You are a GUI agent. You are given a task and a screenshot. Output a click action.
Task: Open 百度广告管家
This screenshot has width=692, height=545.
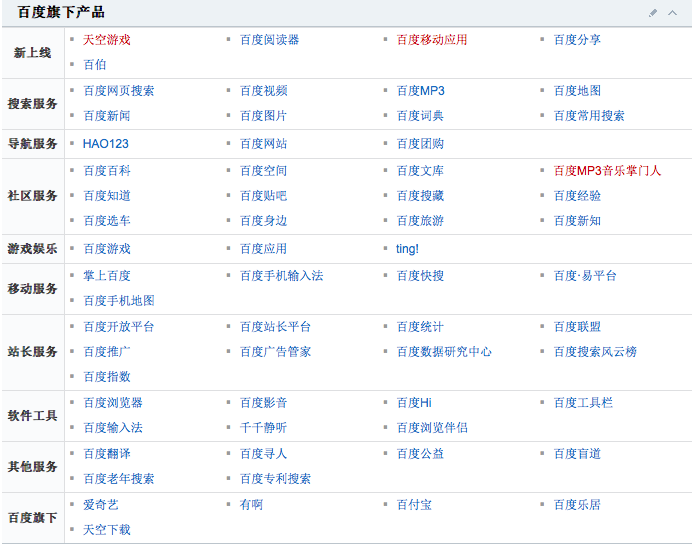(275, 352)
